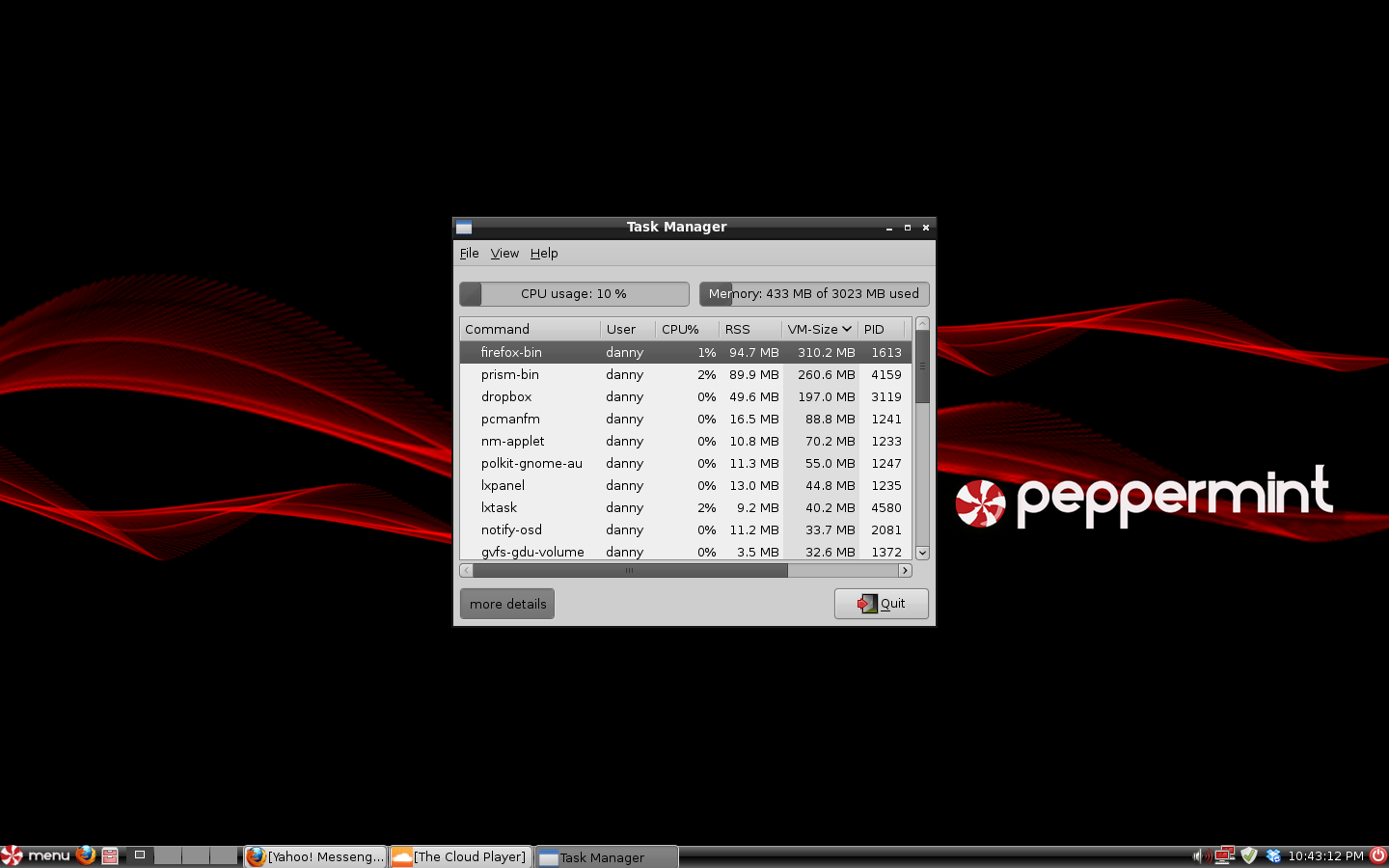
Task: Sort processes by Command column
Action: (530, 329)
